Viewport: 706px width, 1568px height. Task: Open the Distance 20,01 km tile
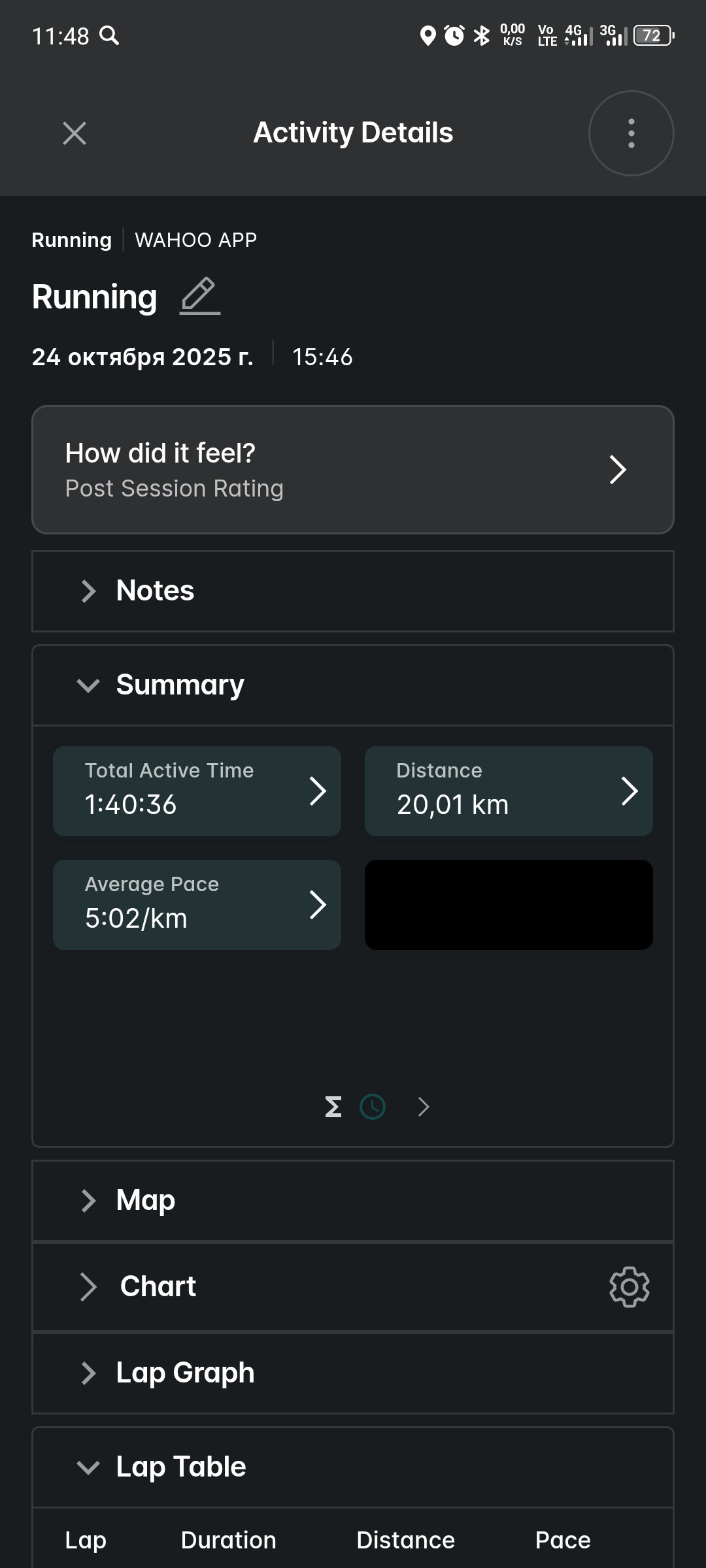point(509,791)
